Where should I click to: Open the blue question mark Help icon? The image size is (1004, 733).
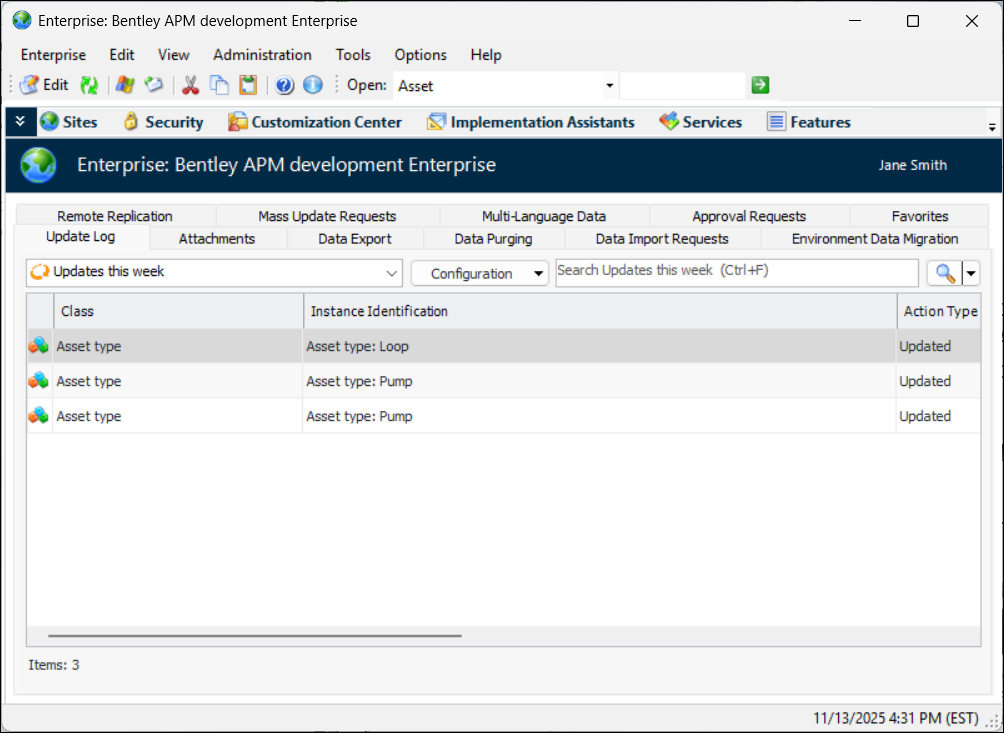[285, 85]
